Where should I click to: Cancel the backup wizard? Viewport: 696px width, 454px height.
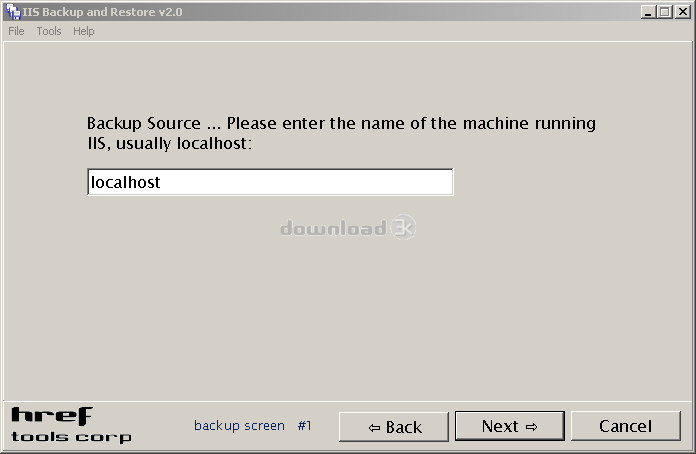(625, 426)
